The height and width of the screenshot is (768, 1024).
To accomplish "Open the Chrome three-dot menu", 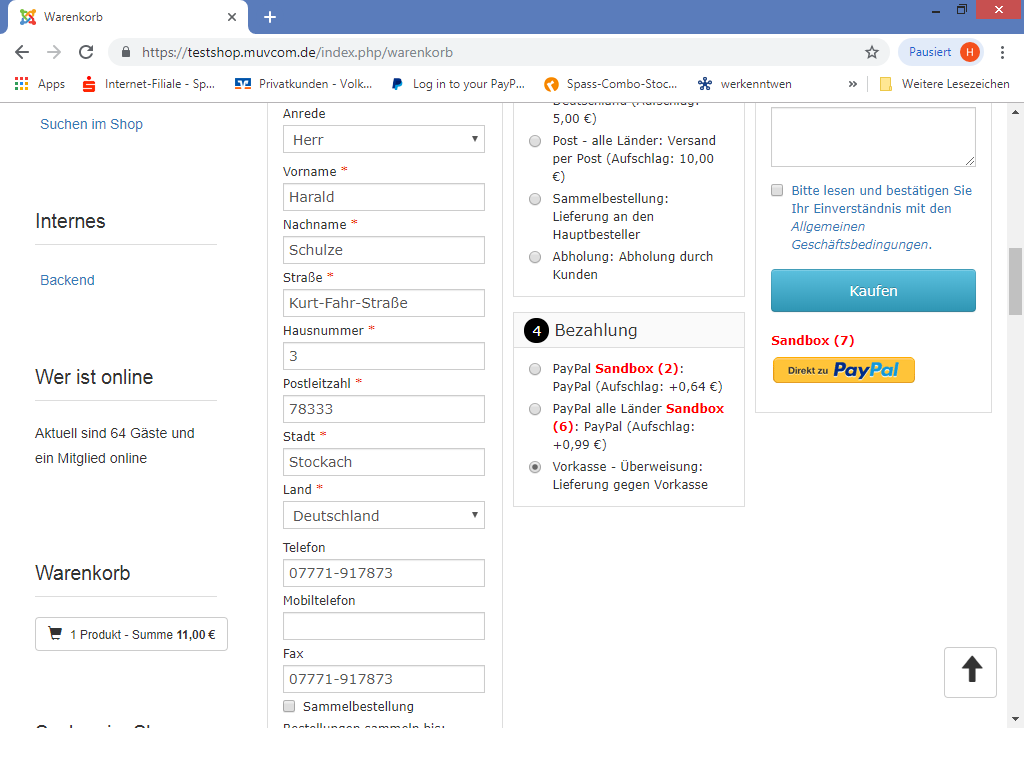I will pyautogui.click(x=1002, y=52).
